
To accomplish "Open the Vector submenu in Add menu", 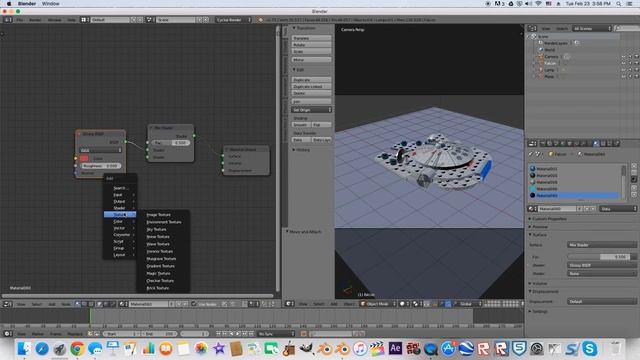I will [x=120, y=228].
